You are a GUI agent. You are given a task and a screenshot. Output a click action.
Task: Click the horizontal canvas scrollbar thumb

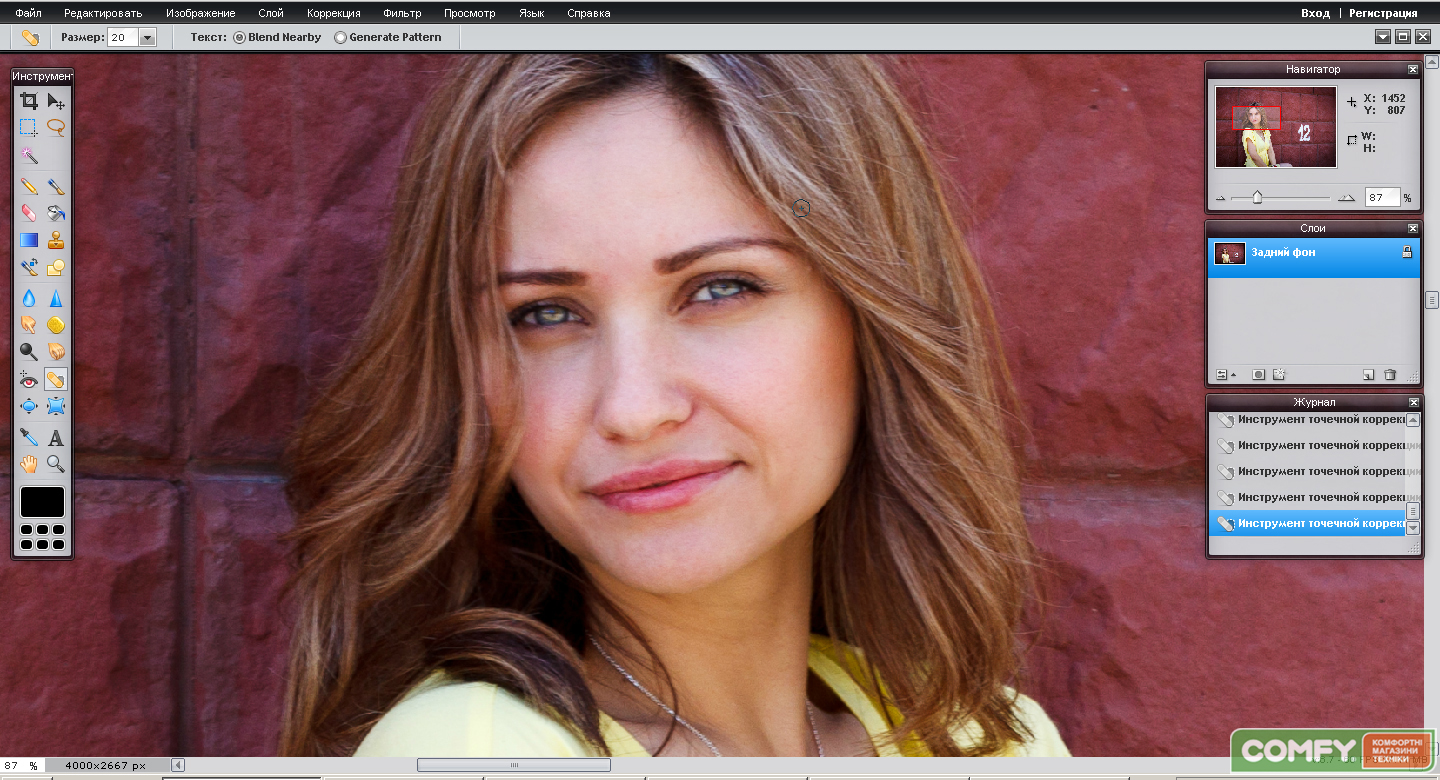[x=514, y=765]
